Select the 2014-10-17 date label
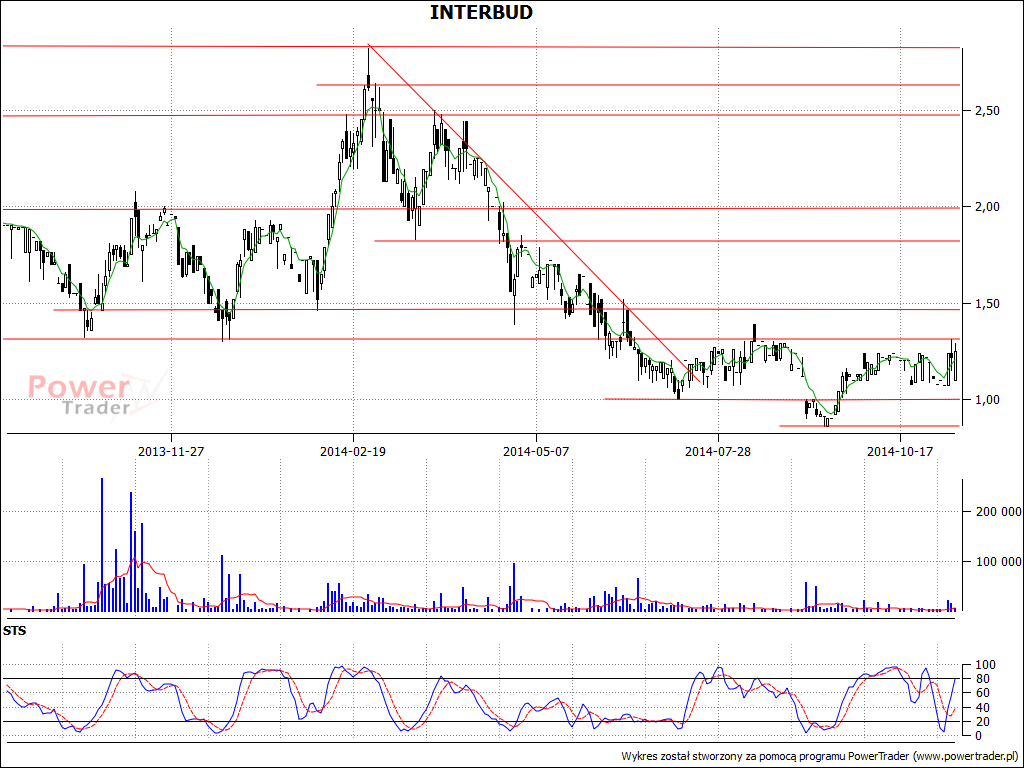 tap(900, 451)
